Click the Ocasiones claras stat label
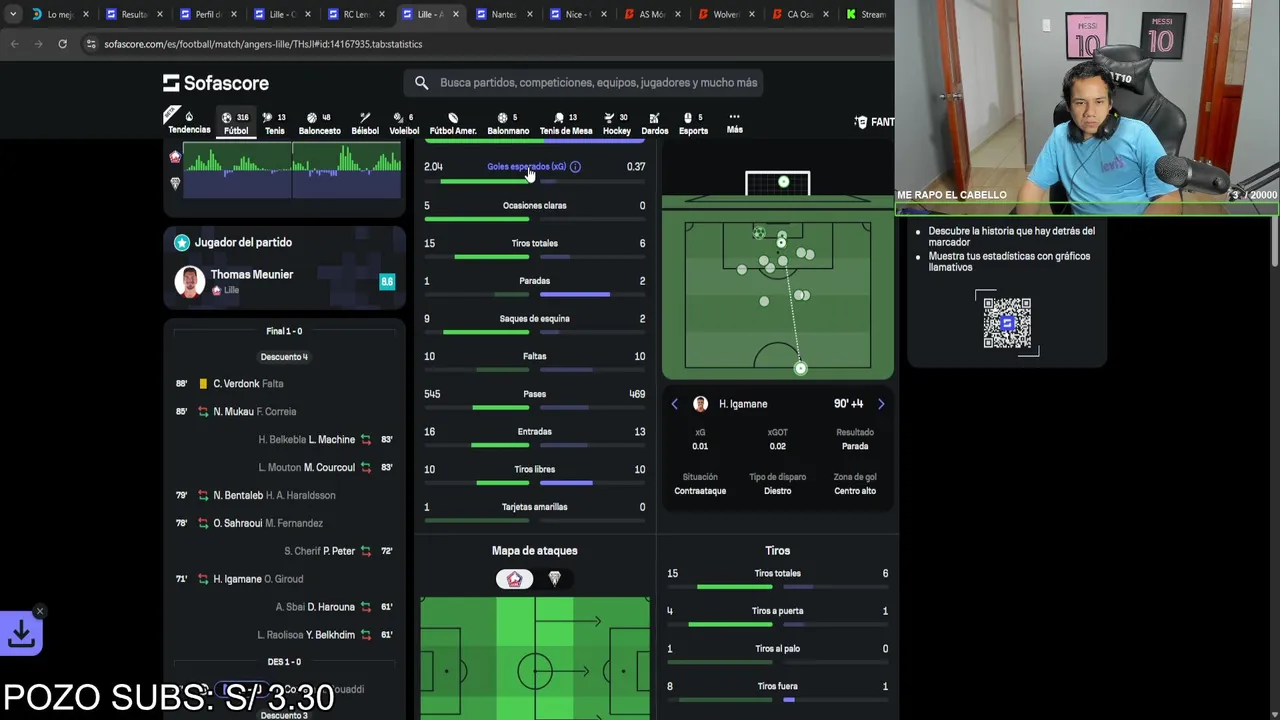Image resolution: width=1280 pixels, height=720 pixels. 535,206
